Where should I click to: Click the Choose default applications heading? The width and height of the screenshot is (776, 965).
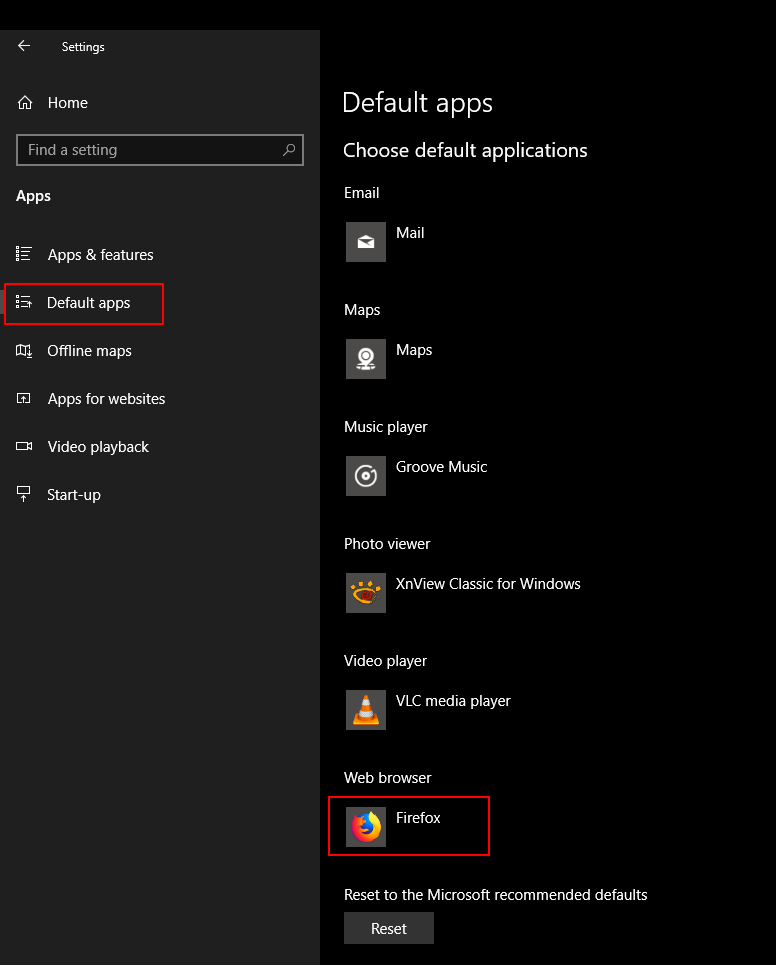tap(465, 150)
